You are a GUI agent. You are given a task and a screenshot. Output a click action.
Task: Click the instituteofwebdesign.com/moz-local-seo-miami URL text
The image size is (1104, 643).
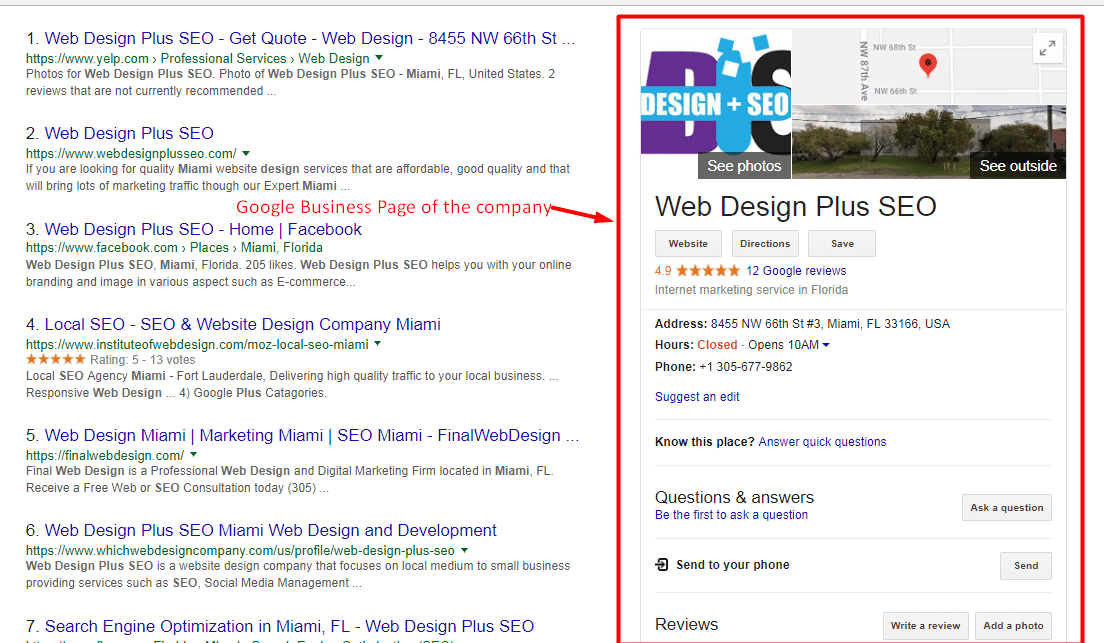click(197, 344)
